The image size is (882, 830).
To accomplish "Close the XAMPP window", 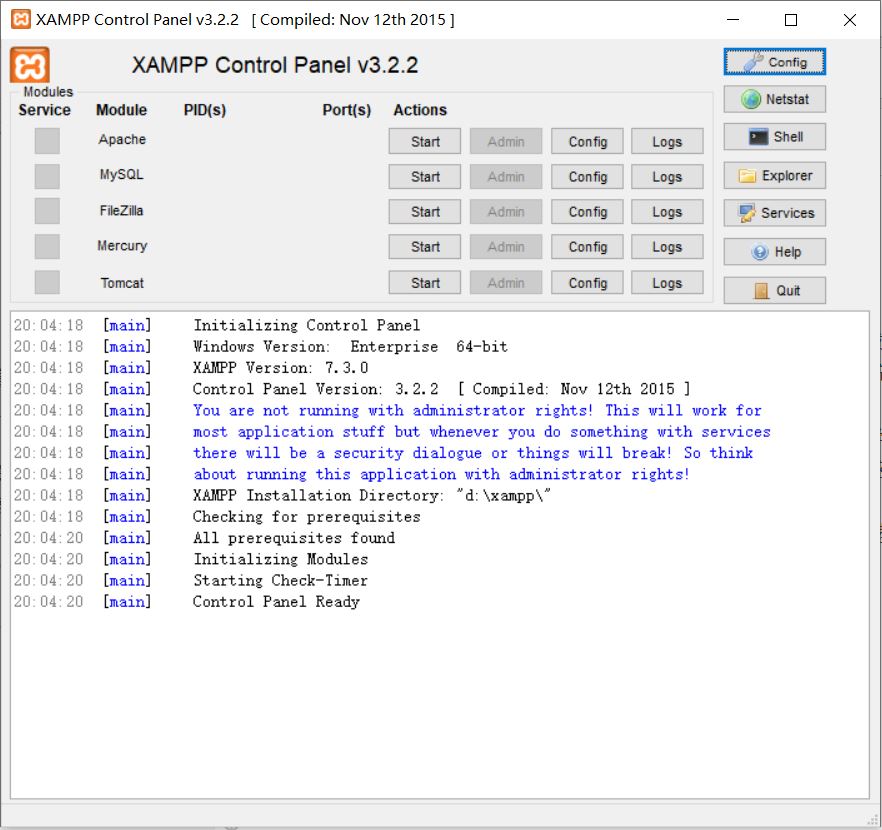I will click(x=849, y=20).
